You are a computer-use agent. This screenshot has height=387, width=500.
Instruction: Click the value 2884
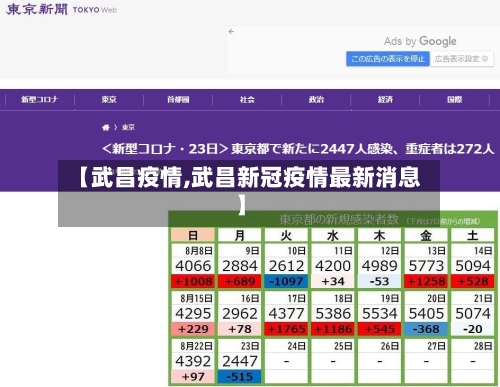pyautogui.click(x=240, y=266)
